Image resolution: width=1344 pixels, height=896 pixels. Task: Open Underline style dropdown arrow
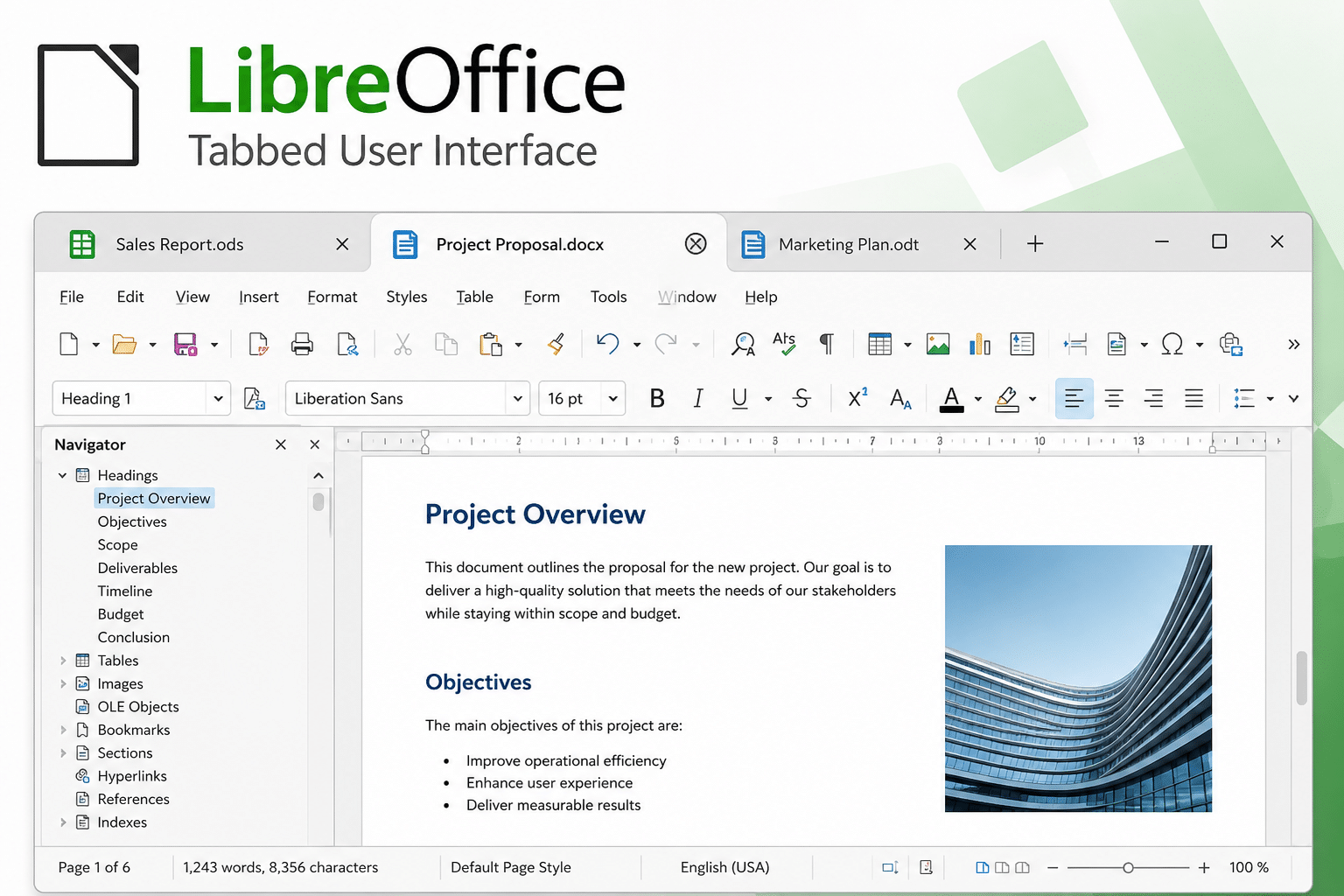(768, 399)
